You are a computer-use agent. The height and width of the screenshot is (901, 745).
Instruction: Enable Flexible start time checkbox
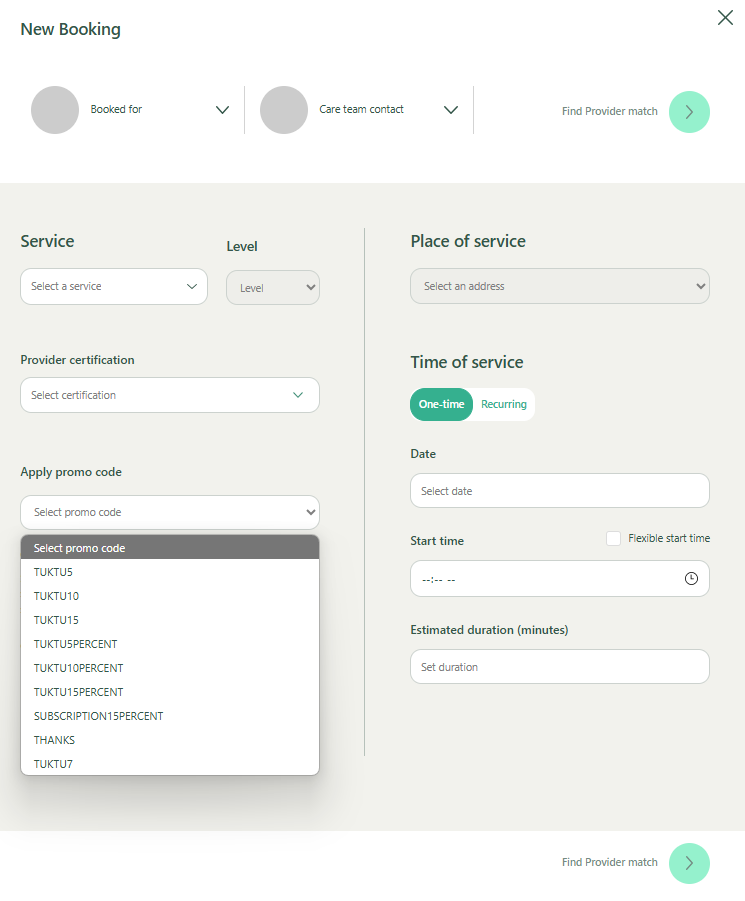[613, 538]
